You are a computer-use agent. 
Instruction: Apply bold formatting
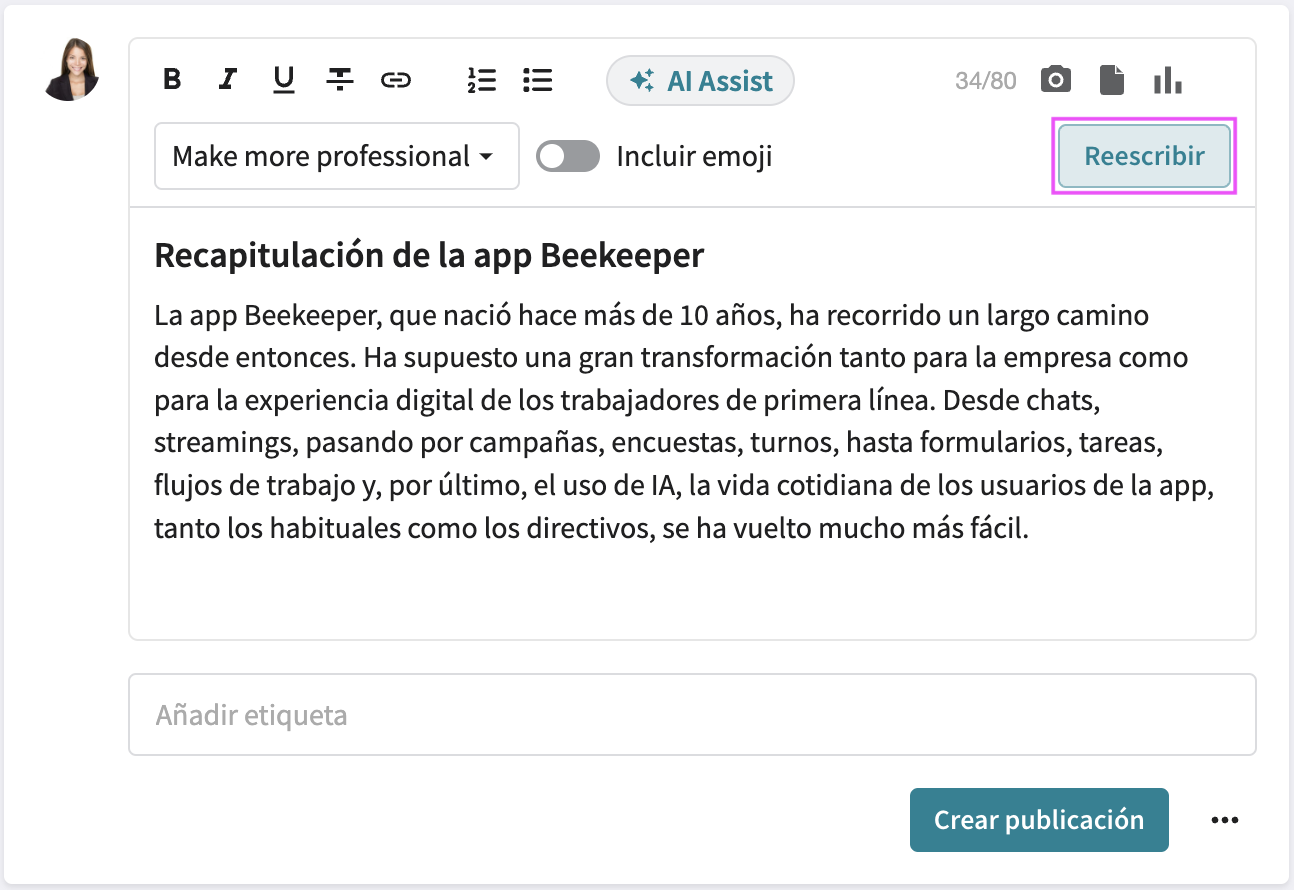(172, 80)
